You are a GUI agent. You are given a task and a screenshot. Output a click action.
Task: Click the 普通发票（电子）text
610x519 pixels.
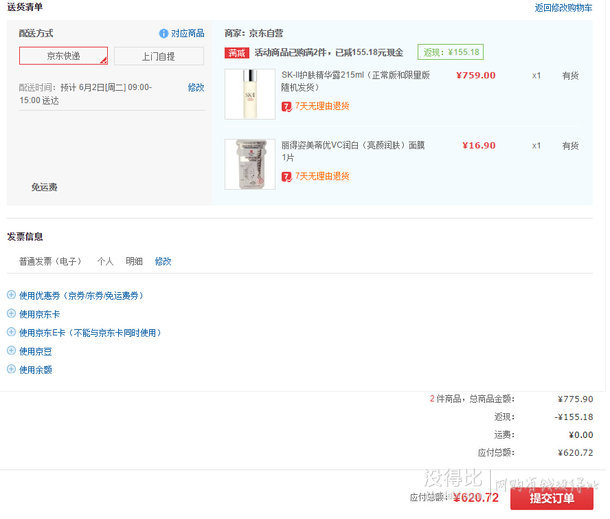[x=50, y=261]
